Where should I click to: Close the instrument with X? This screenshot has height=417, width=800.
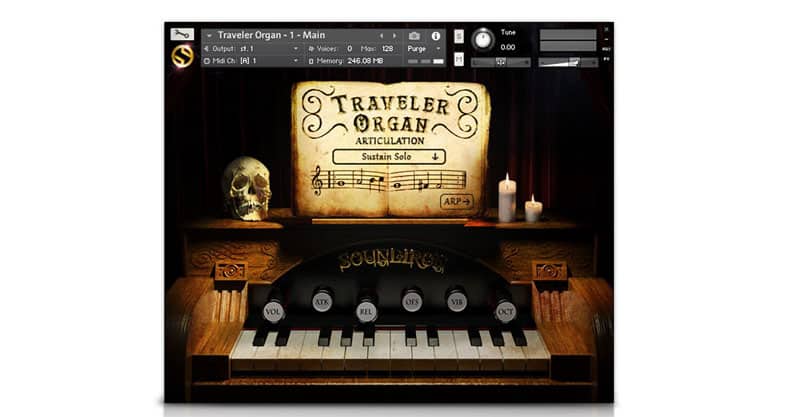coord(606,30)
